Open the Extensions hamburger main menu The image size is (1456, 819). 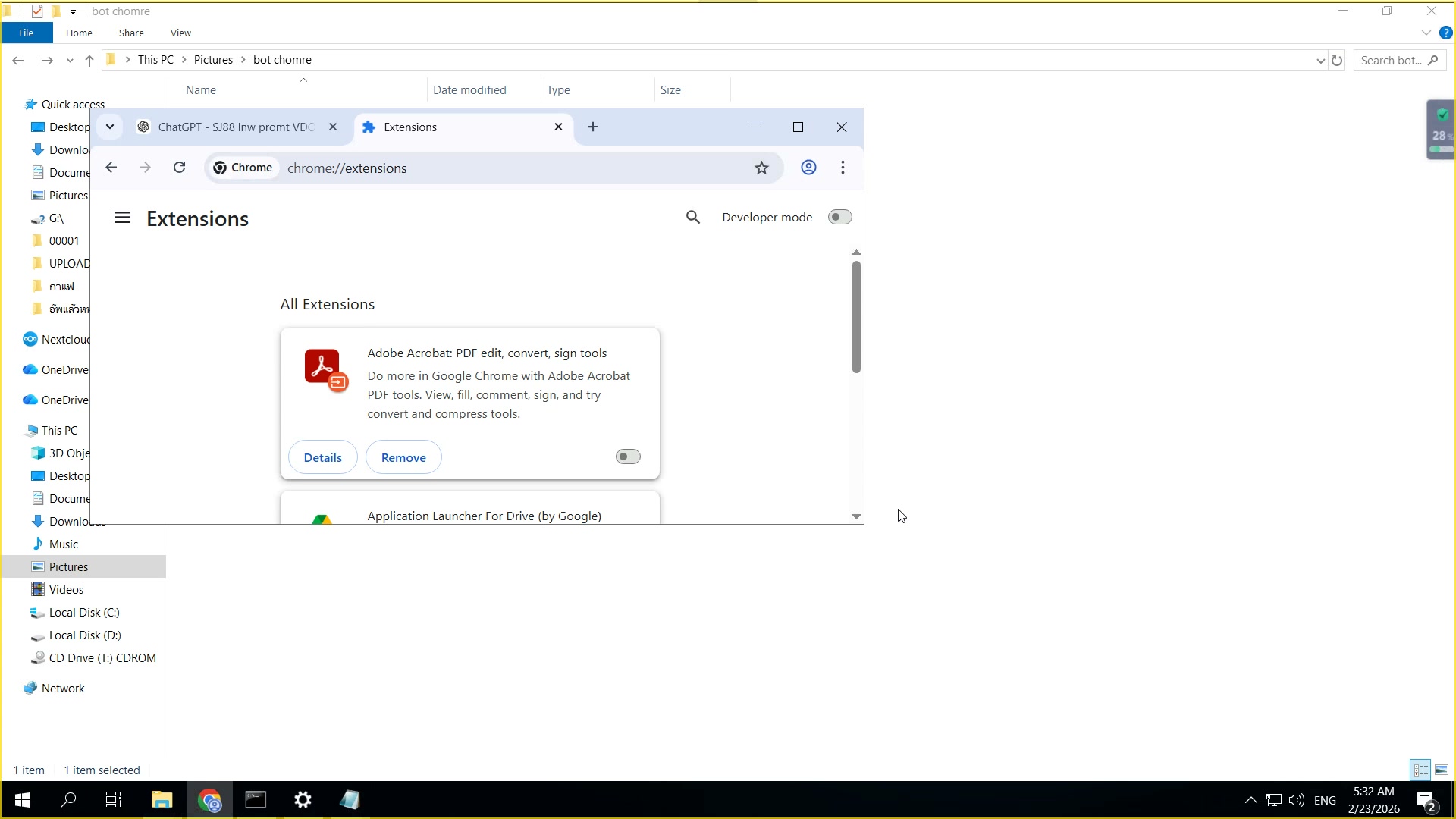pyautogui.click(x=122, y=218)
